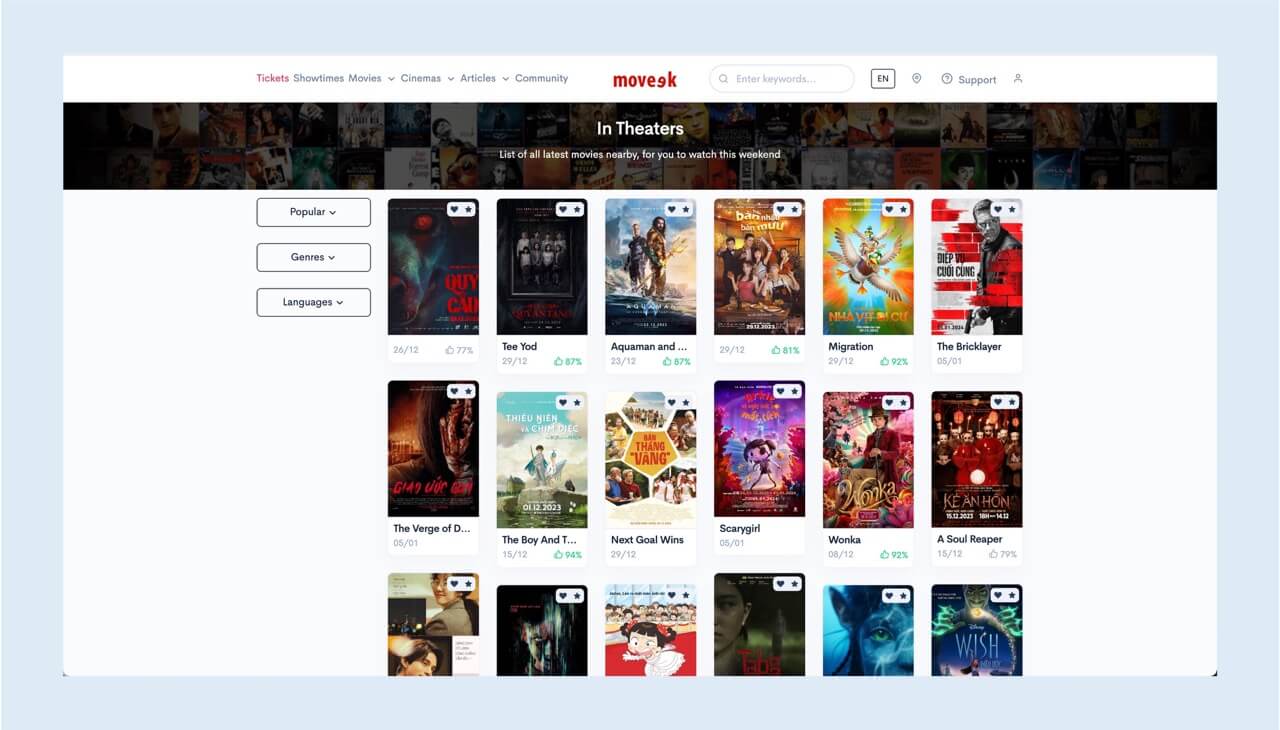Viewport: 1280px width, 730px height.
Task: Open the Community page
Action: tap(541, 78)
